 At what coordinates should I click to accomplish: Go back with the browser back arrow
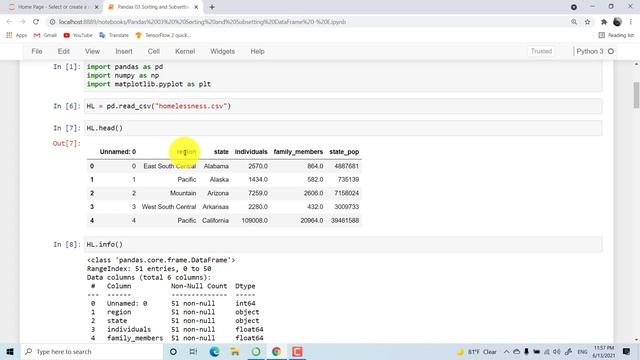coord(9,22)
